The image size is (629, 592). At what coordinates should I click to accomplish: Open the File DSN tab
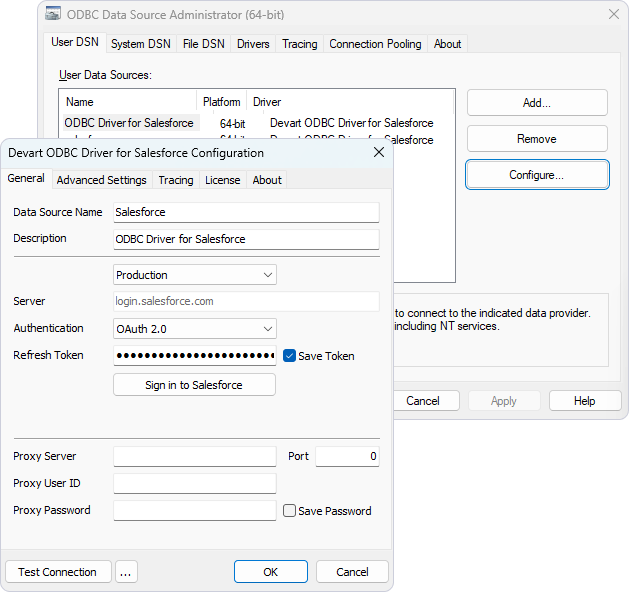(x=203, y=44)
